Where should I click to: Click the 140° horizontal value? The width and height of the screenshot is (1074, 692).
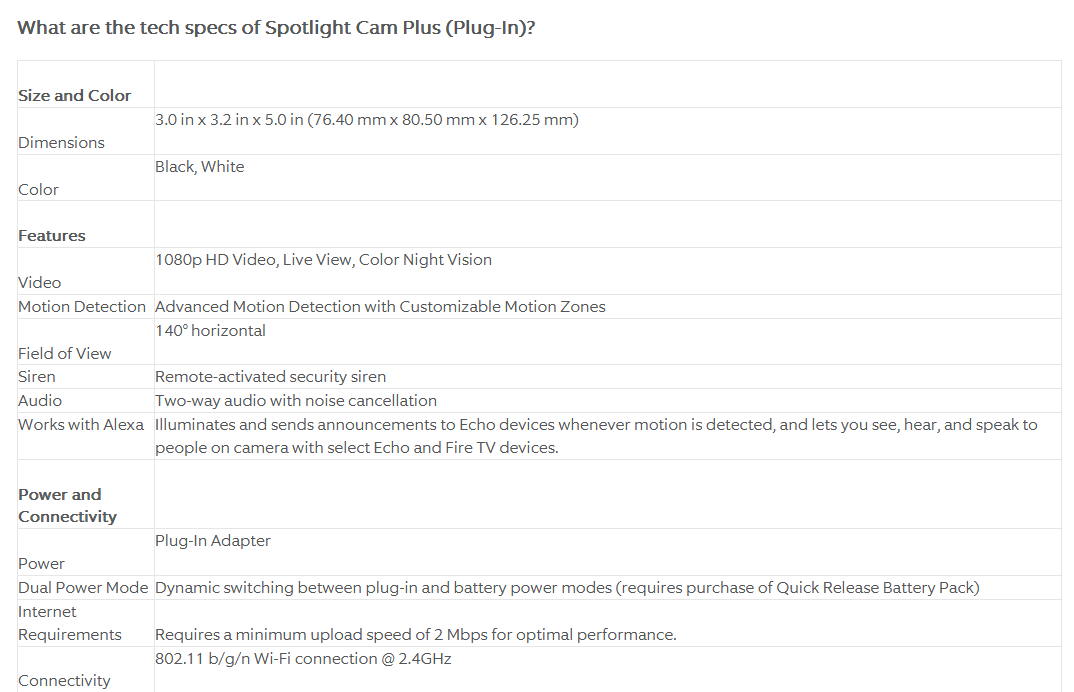pyautogui.click(x=210, y=331)
